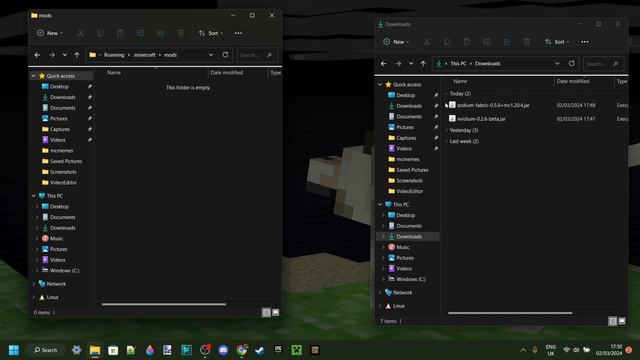Screen dimensions: 640x360
Task: Open Steam from taskbar
Action: click(260, 350)
